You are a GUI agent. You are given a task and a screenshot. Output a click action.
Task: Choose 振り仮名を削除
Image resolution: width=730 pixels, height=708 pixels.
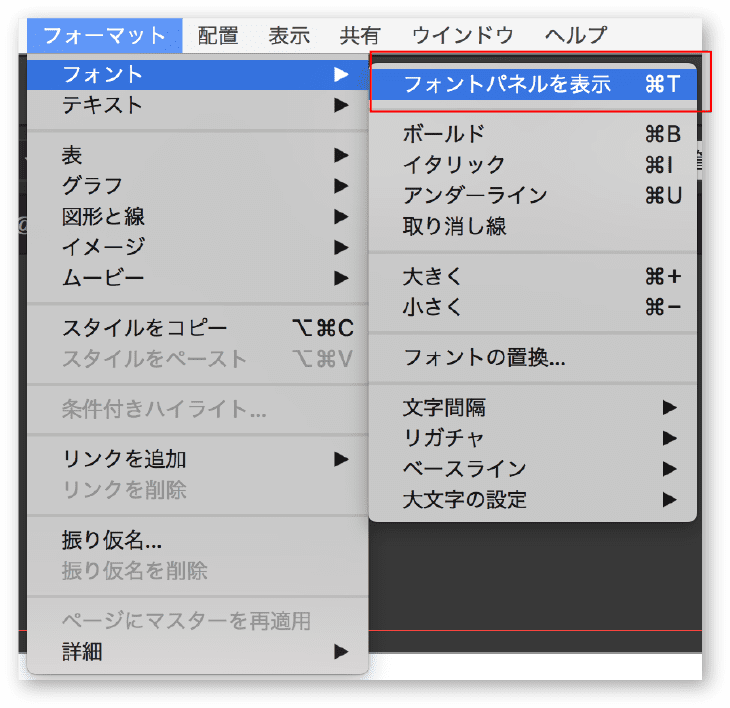point(198,571)
